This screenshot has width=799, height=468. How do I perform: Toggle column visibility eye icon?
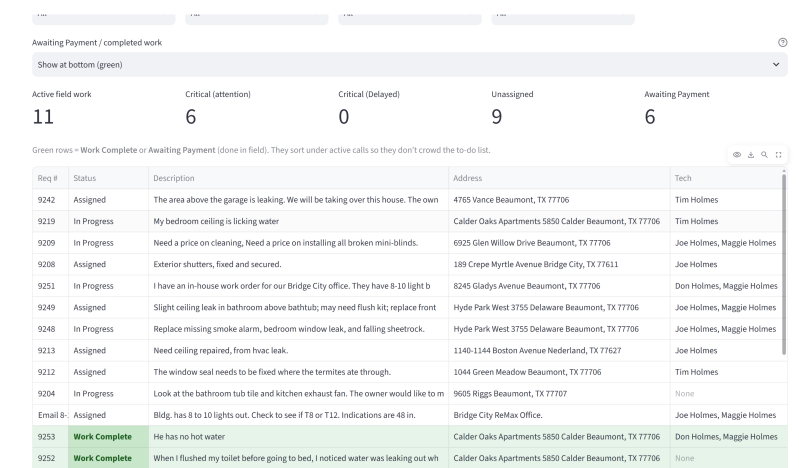737,154
